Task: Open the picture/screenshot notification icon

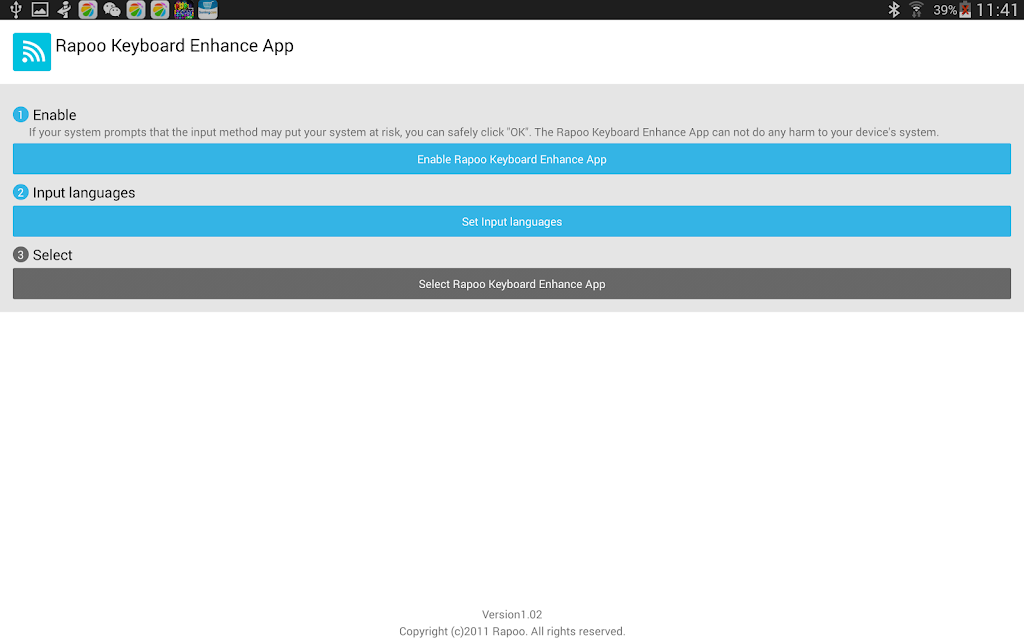Action: pos(40,9)
